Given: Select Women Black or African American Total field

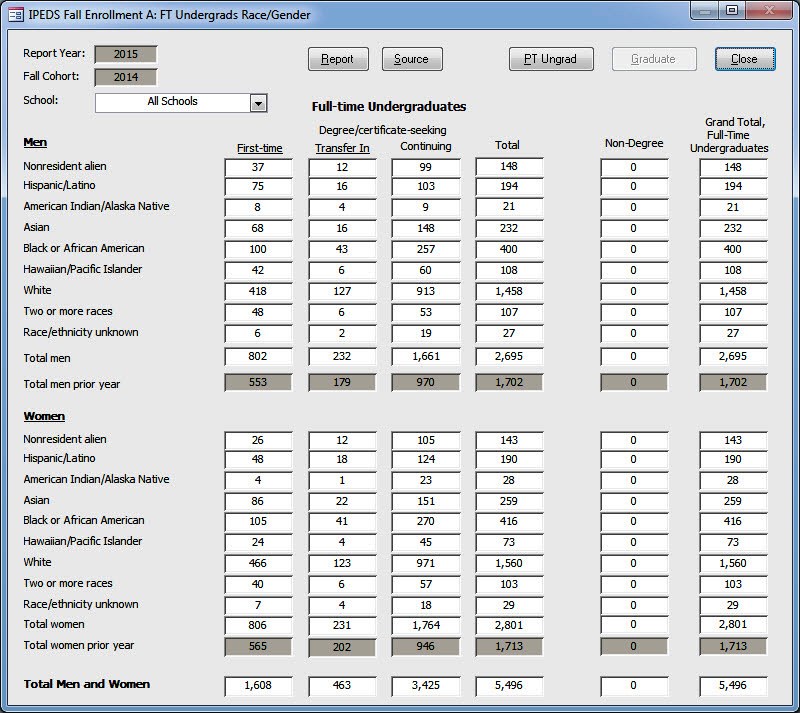Looking at the screenshot, I should click(509, 521).
